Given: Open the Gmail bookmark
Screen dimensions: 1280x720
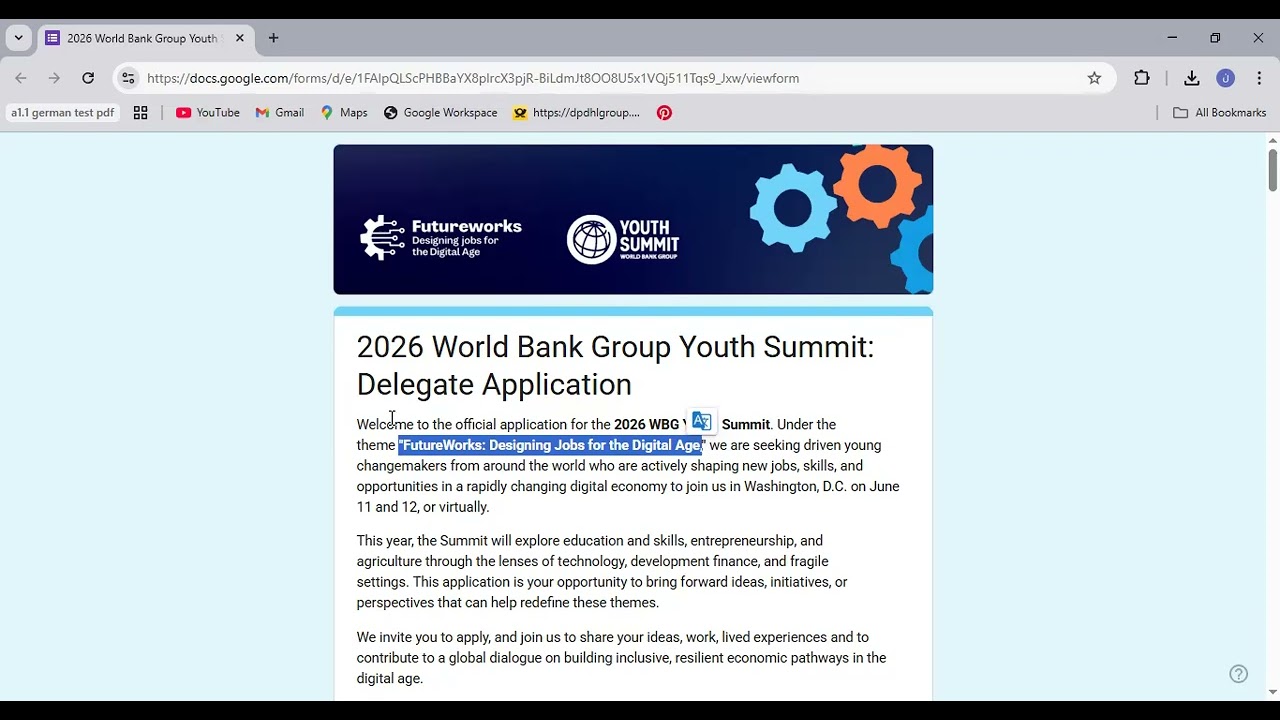Looking at the screenshot, I should coord(280,113).
